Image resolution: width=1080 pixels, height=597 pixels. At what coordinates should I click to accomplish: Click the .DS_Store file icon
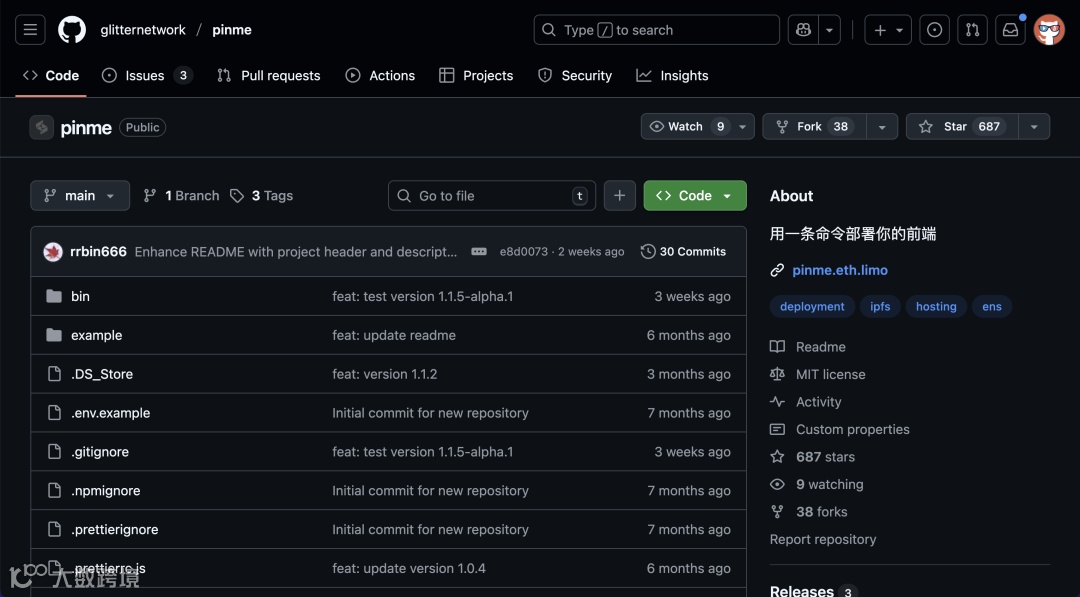54,374
